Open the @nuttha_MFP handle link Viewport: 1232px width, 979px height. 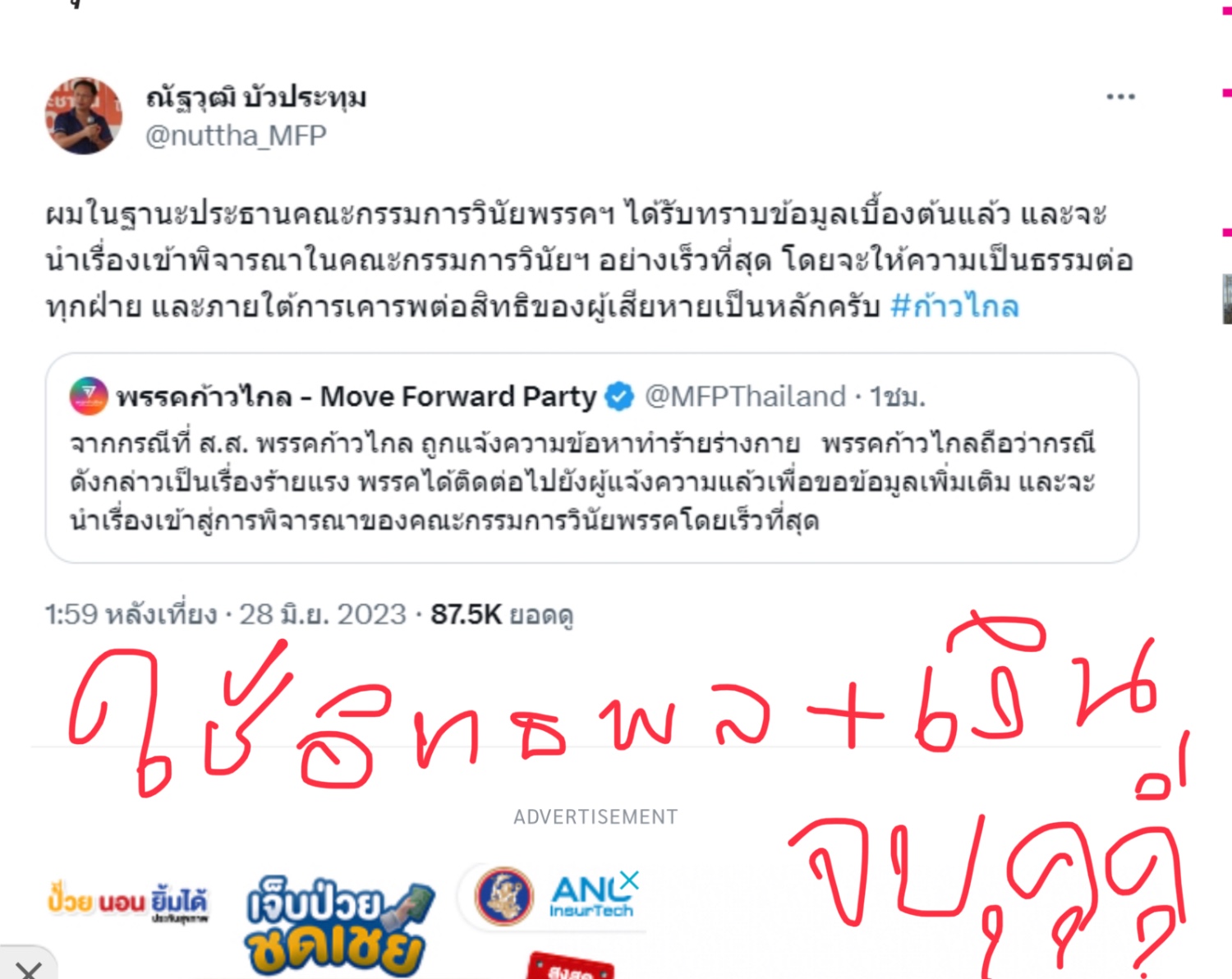click(x=236, y=135)
